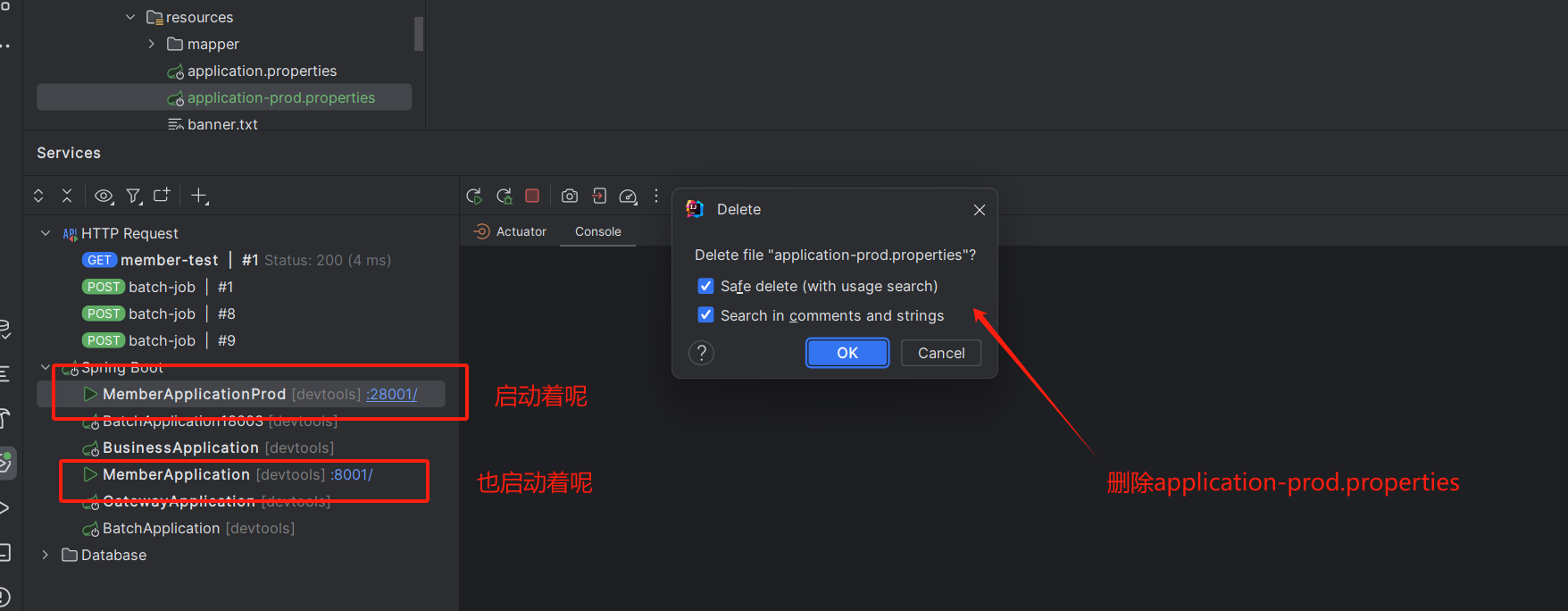This screenshot has height=611, width=1568.
Task: Click the thread dump camera icon
Action: point(570,196)
